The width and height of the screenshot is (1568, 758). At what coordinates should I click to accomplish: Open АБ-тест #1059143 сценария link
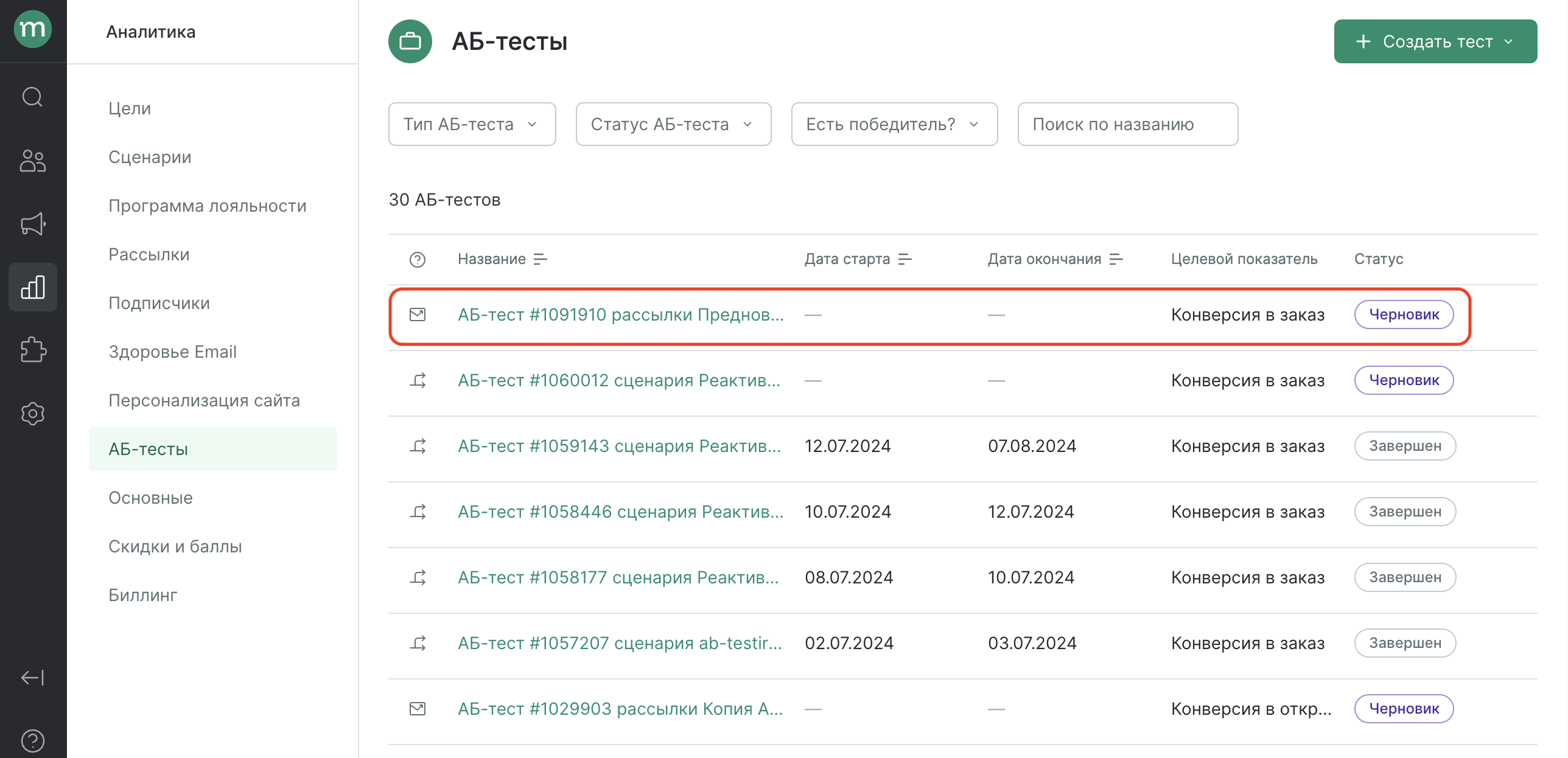pos(620,446)
